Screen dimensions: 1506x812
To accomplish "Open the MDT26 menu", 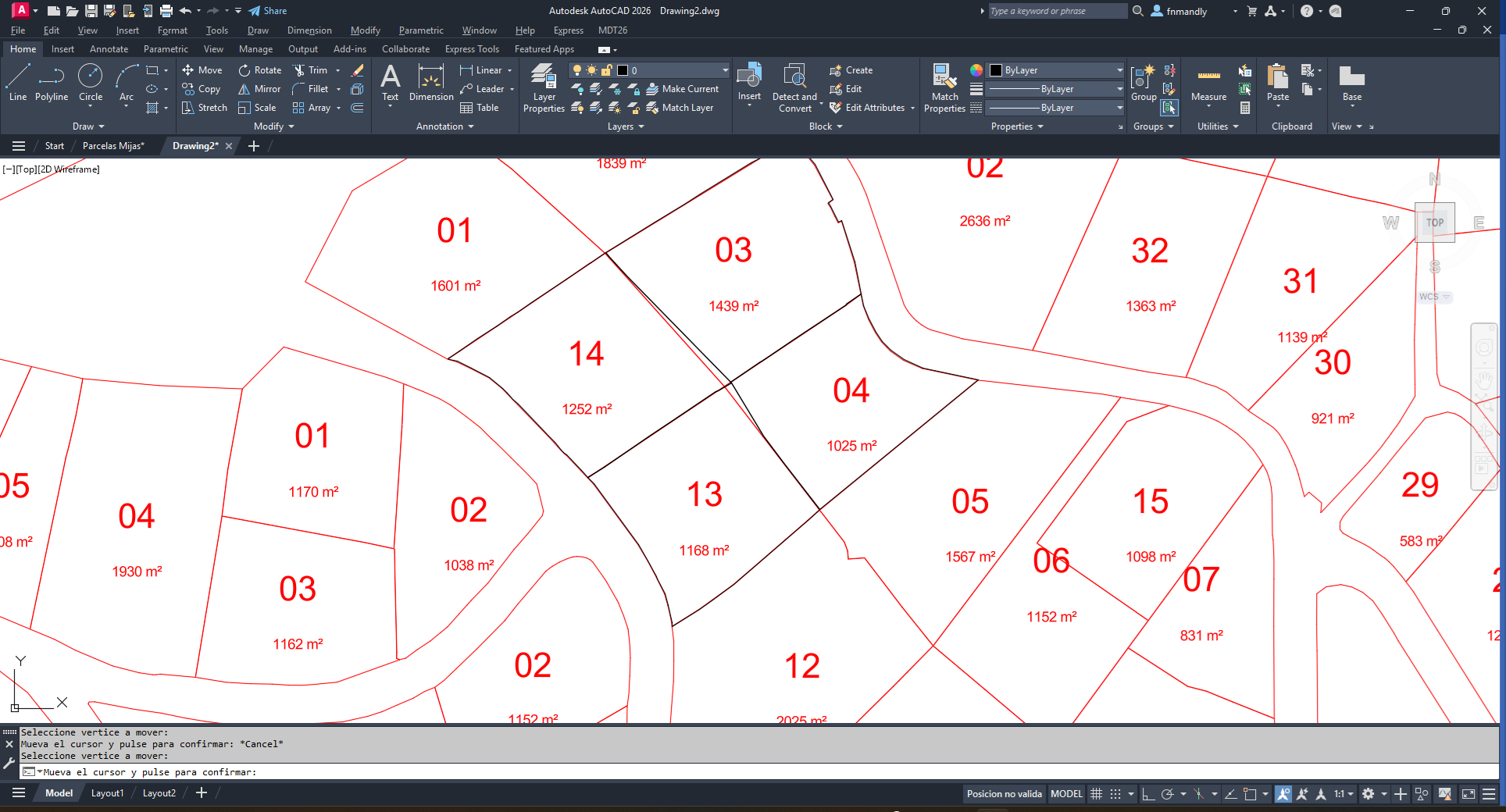I will [612, 30].
